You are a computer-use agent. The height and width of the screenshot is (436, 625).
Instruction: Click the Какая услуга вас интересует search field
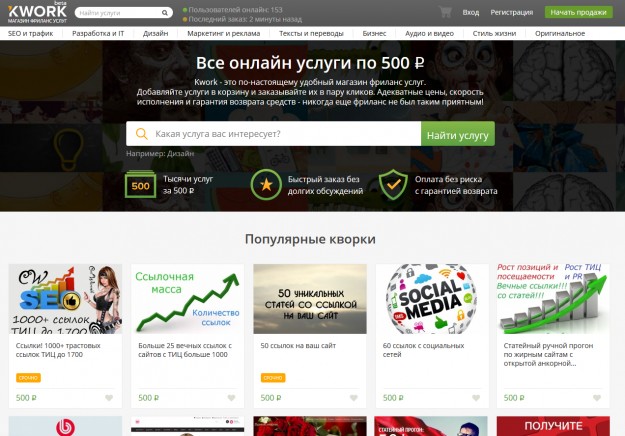(273, 134)
